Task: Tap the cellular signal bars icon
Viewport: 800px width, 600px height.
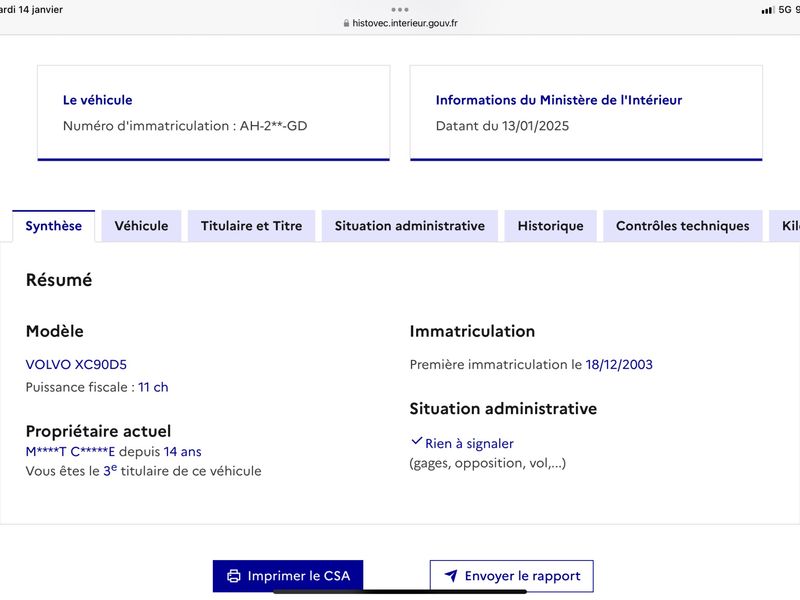Action: point(767,10)
